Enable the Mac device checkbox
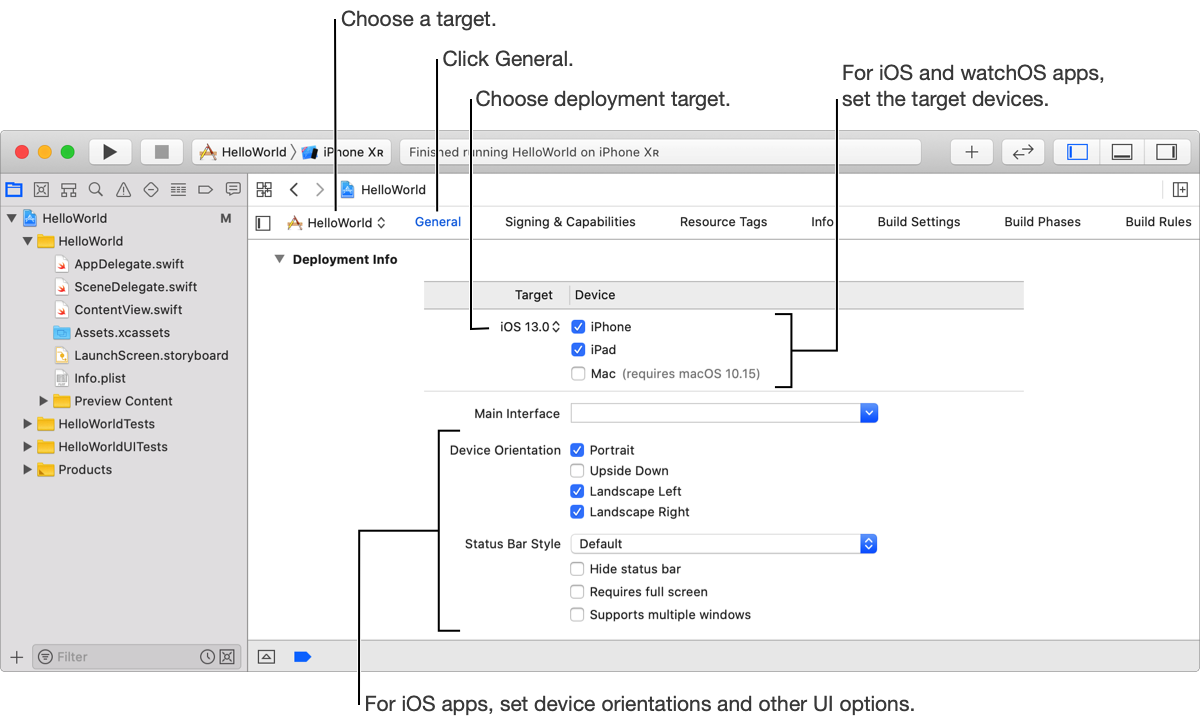 point(578,374)
